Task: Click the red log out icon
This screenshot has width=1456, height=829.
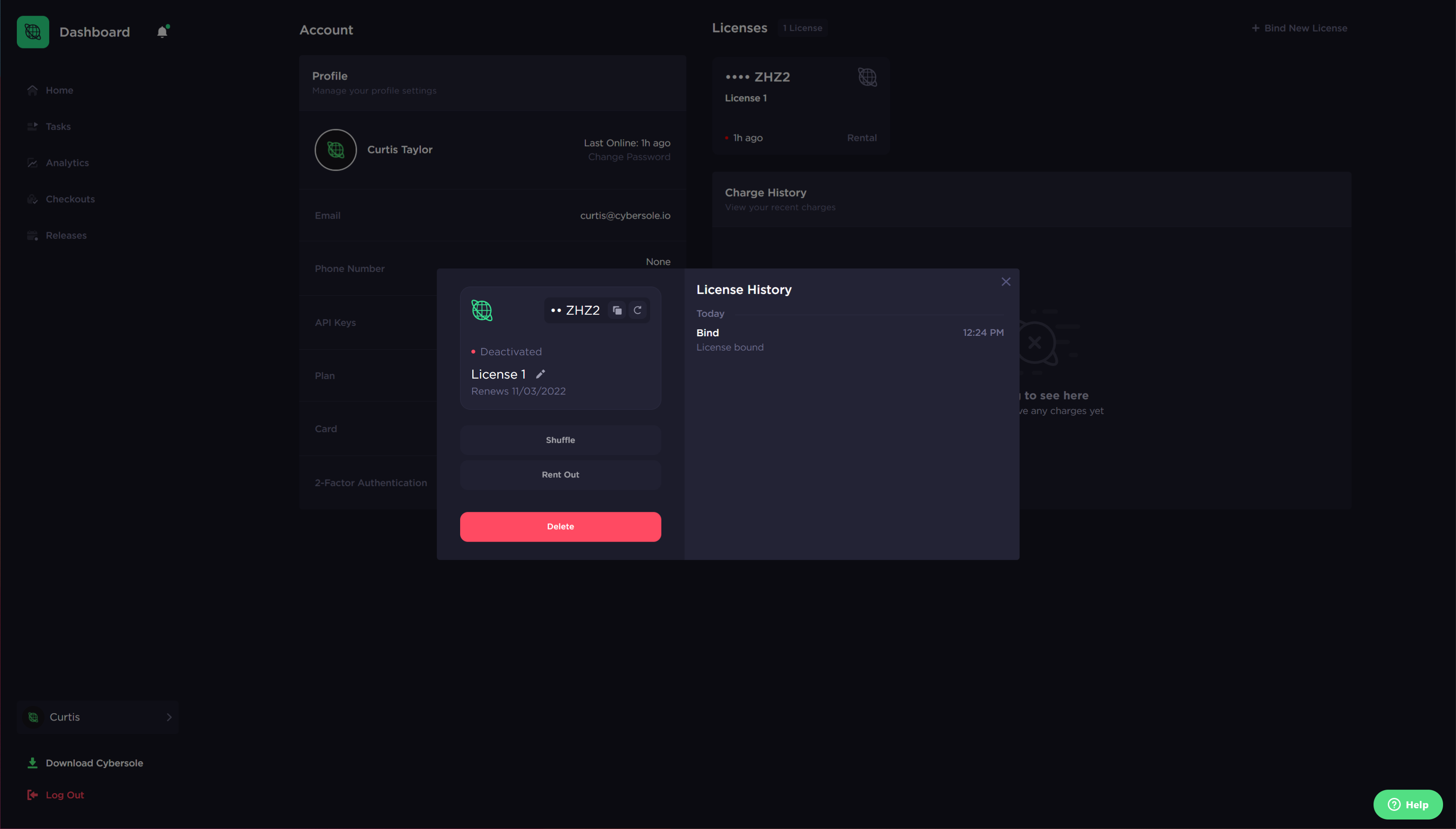Action: 32,795
